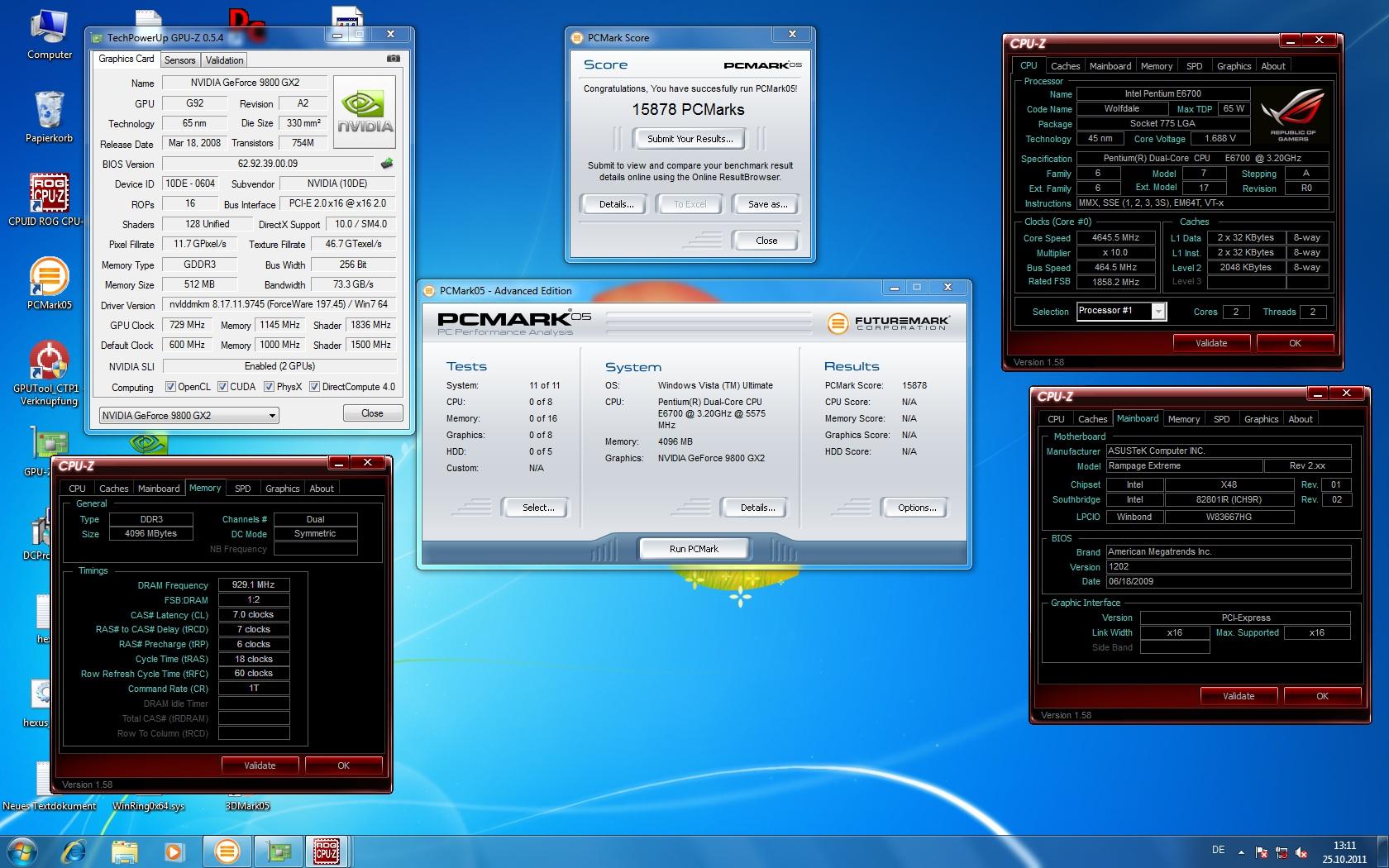This screenshot has width=1389, height=868.
Task: Toggle the OpenCL checkbox in GPU-Z
Action: pos(170,387)
